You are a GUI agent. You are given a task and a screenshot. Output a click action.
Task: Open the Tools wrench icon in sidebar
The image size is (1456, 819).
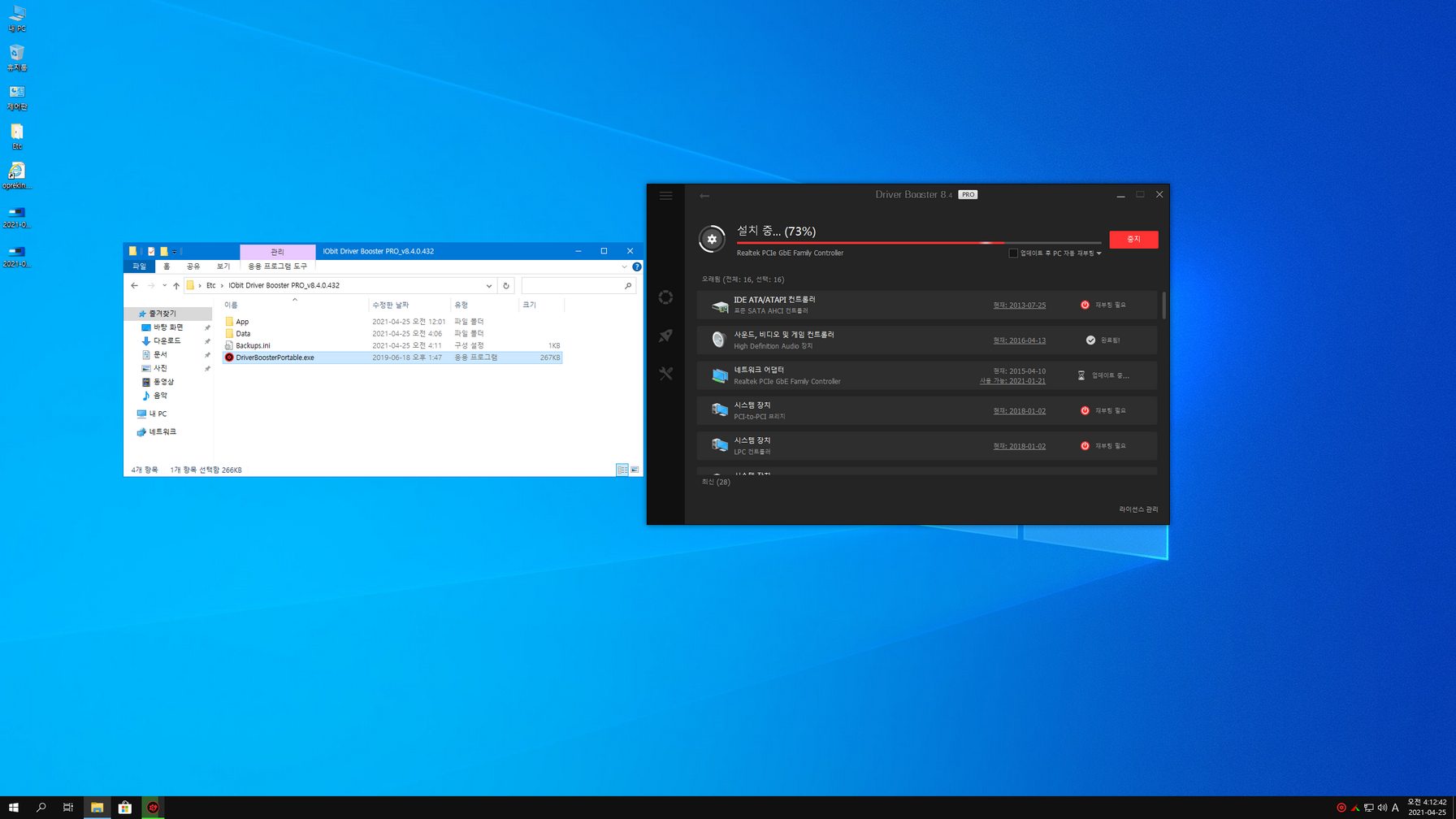(x=665, y=374)
